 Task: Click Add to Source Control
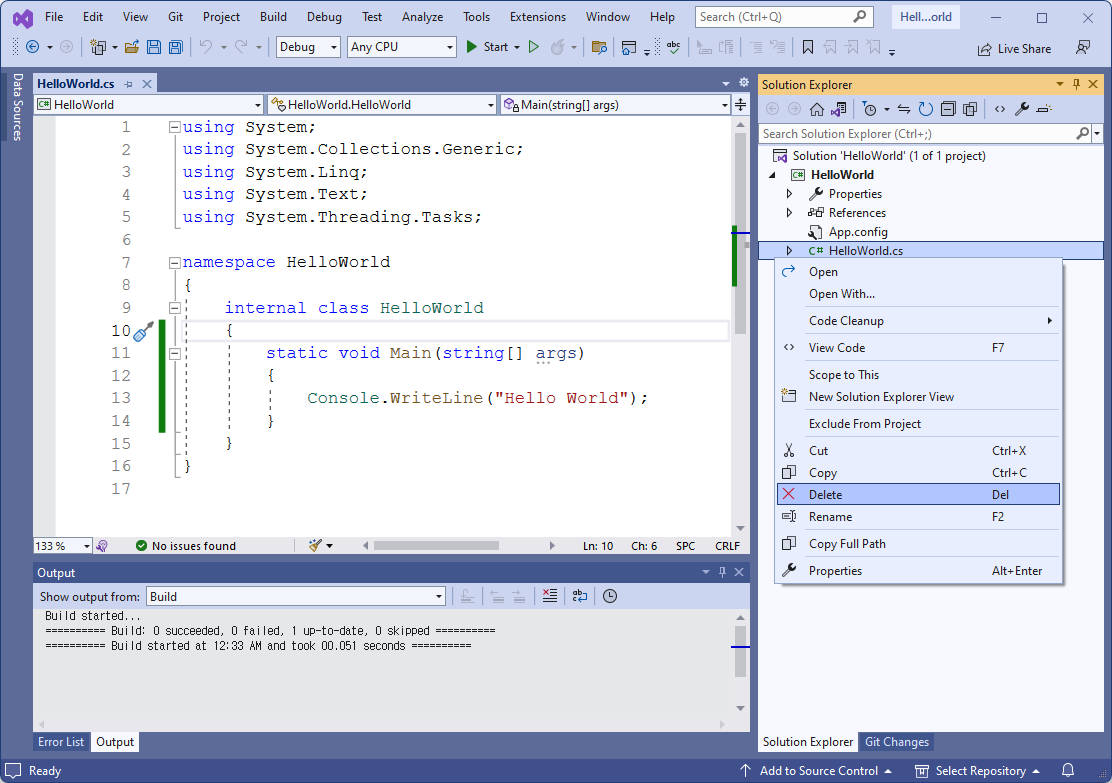coord(816,770)
